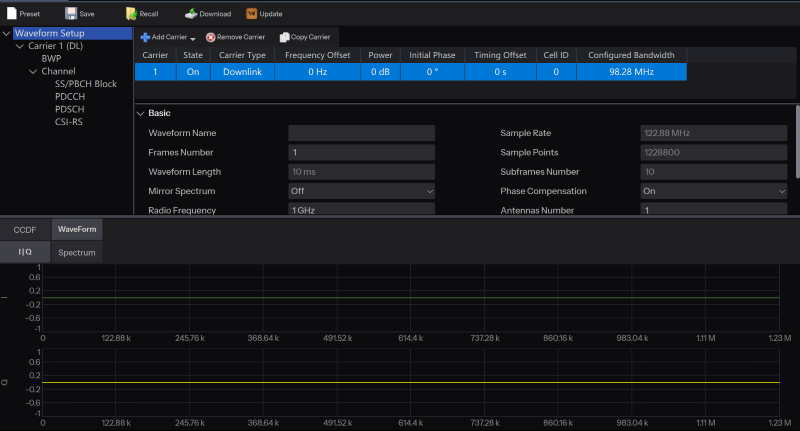The width and height of the screenshot is (800, 431).
Task: Click the Frames Number field
Action: (x=361, y=153)
